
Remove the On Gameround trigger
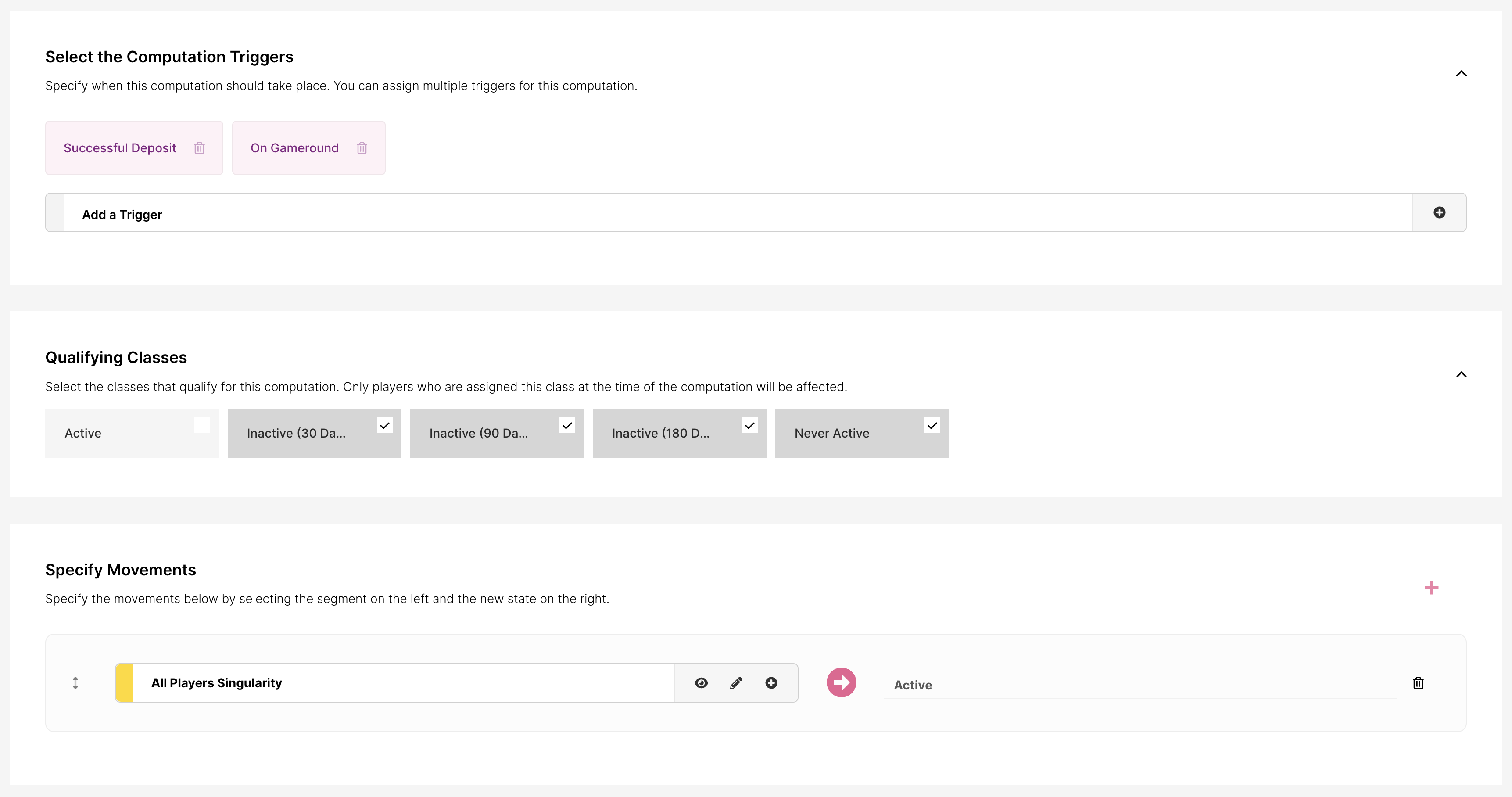[x=362, y=148]
